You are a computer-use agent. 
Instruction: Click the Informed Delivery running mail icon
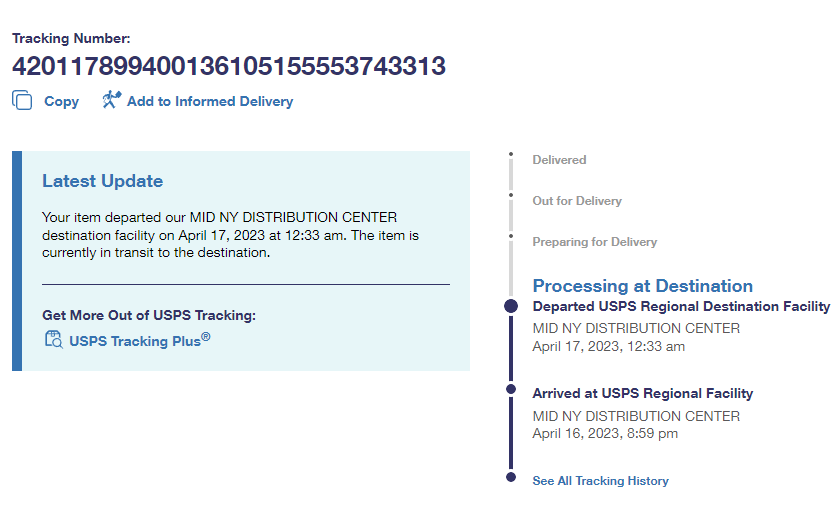pos(111,100)
